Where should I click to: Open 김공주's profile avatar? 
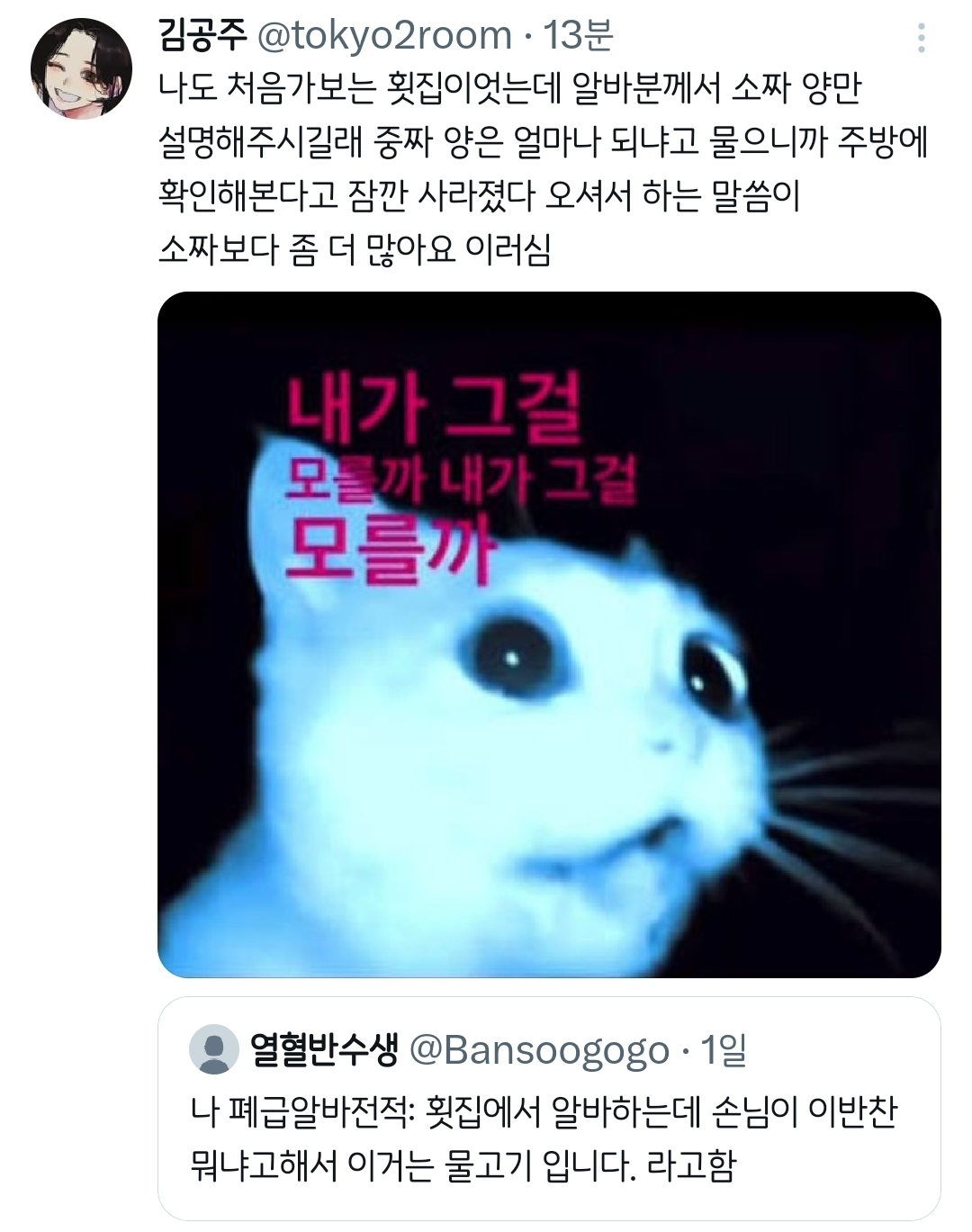[81, 68]
